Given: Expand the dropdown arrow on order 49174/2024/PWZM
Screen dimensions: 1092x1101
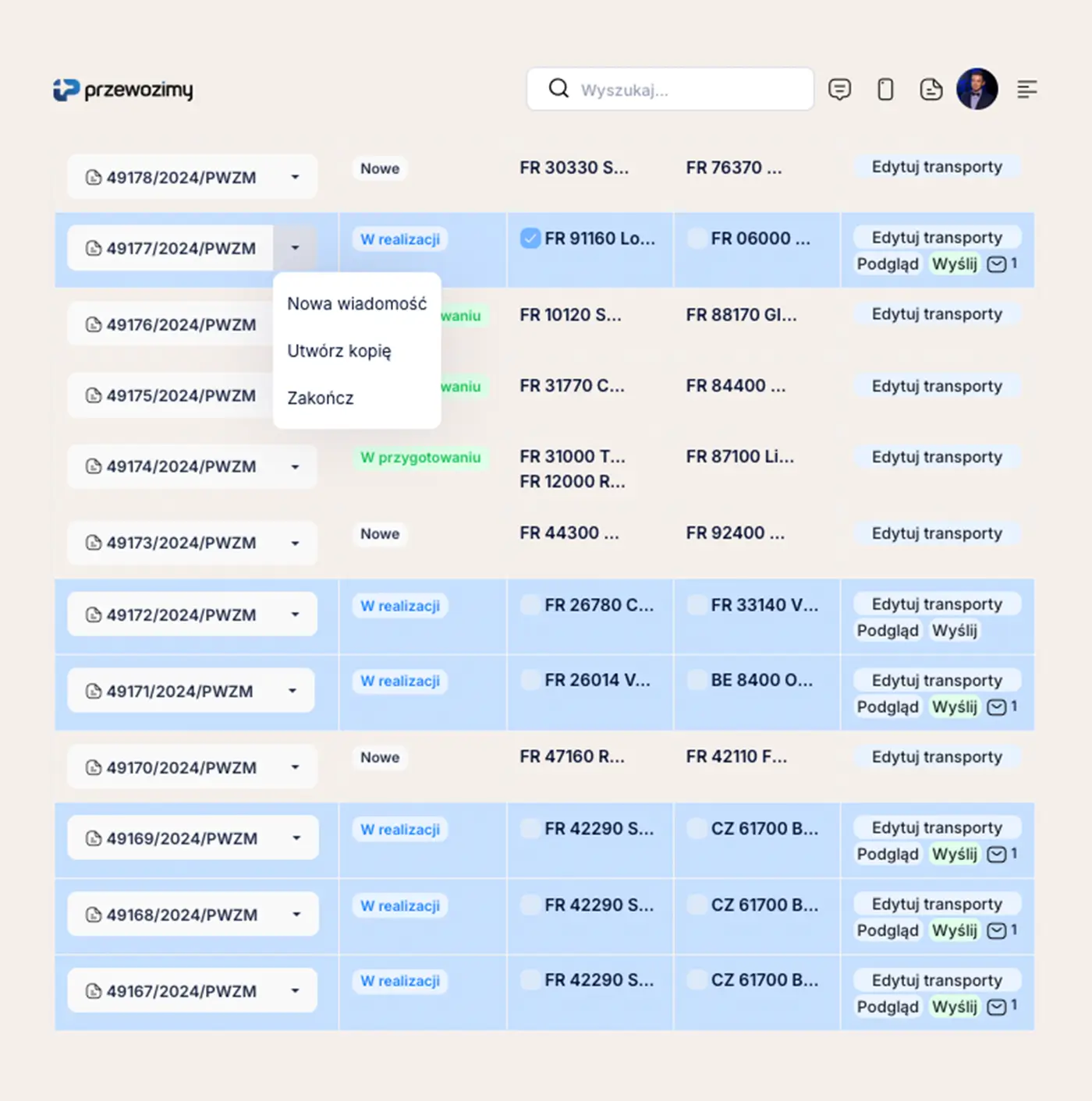Looking at the screenshot, I should pos(295,467).
